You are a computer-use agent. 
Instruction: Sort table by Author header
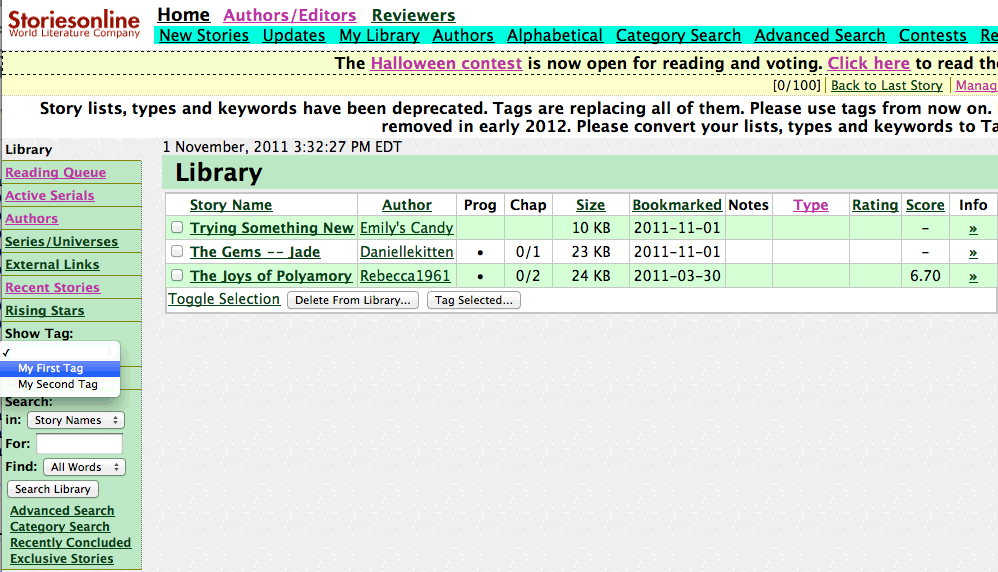[x=407, y=205]
